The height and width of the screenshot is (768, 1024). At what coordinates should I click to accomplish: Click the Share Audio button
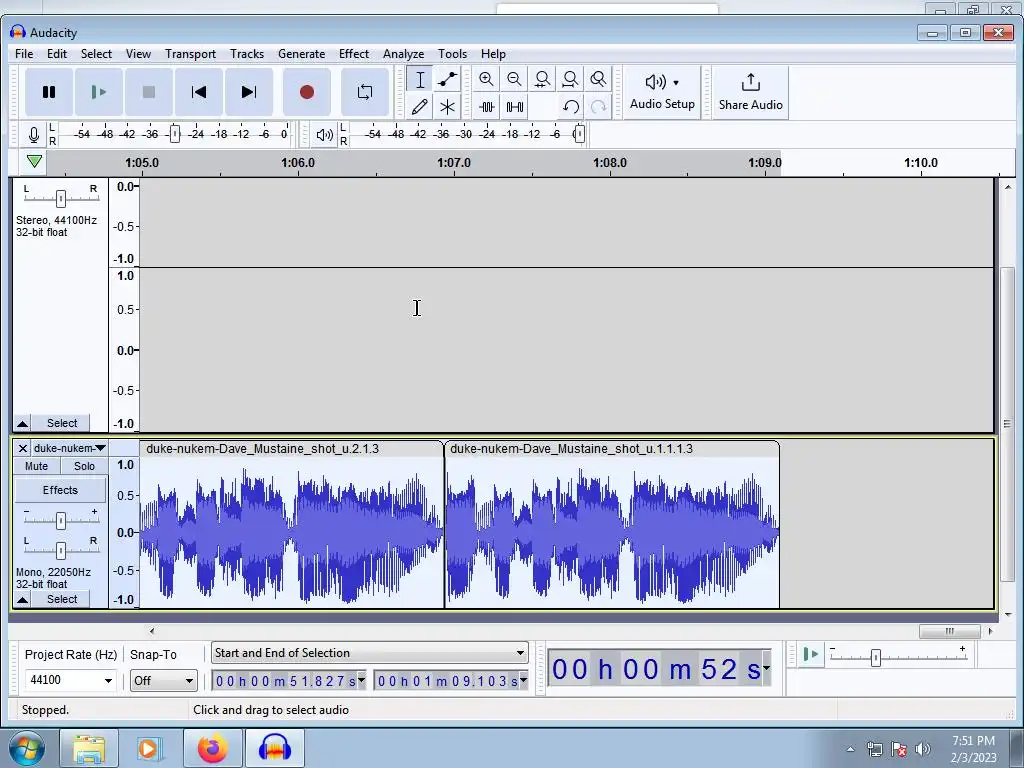(x=750, y=92)
